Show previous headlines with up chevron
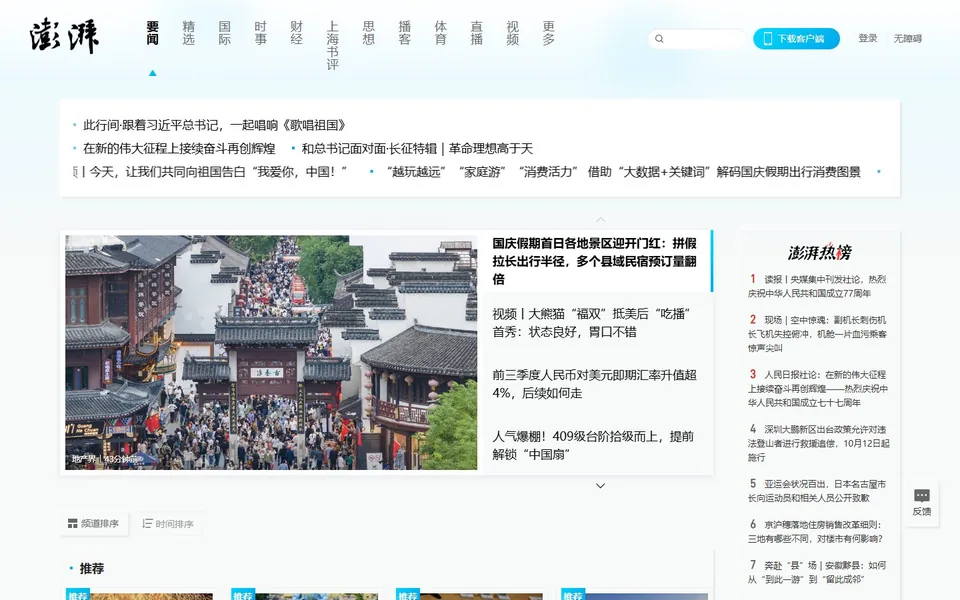 (x=601, y=219)
